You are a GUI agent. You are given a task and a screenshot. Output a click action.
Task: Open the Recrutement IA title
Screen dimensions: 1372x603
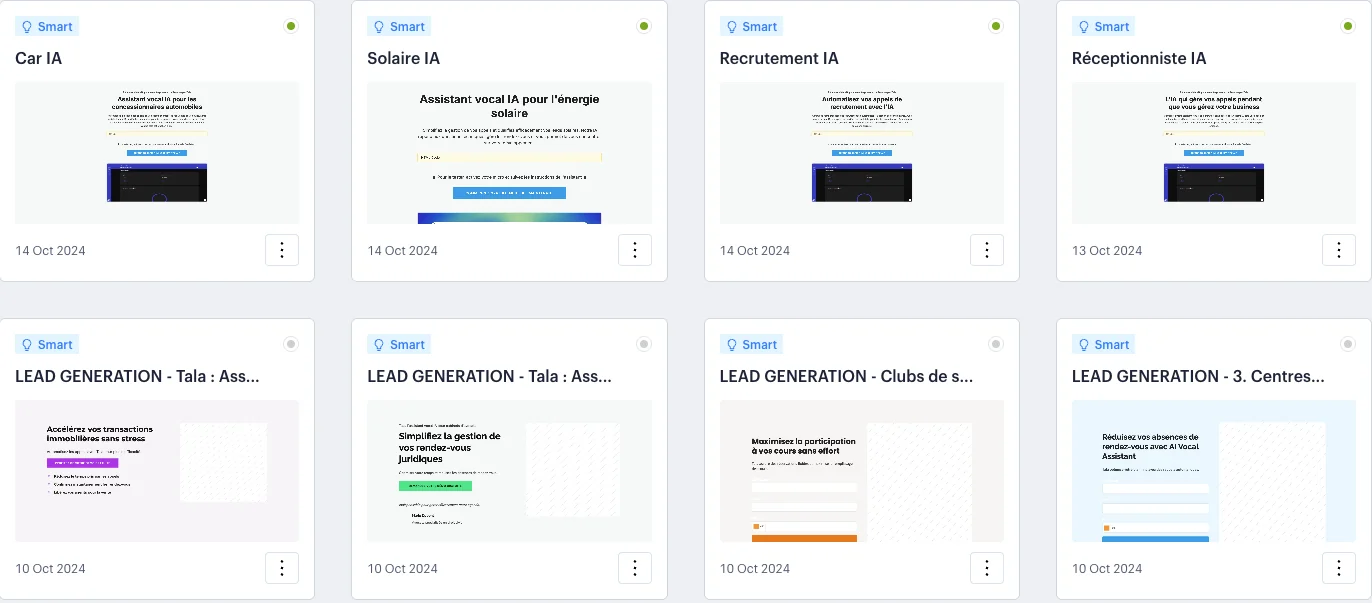[x=779, y=58]
